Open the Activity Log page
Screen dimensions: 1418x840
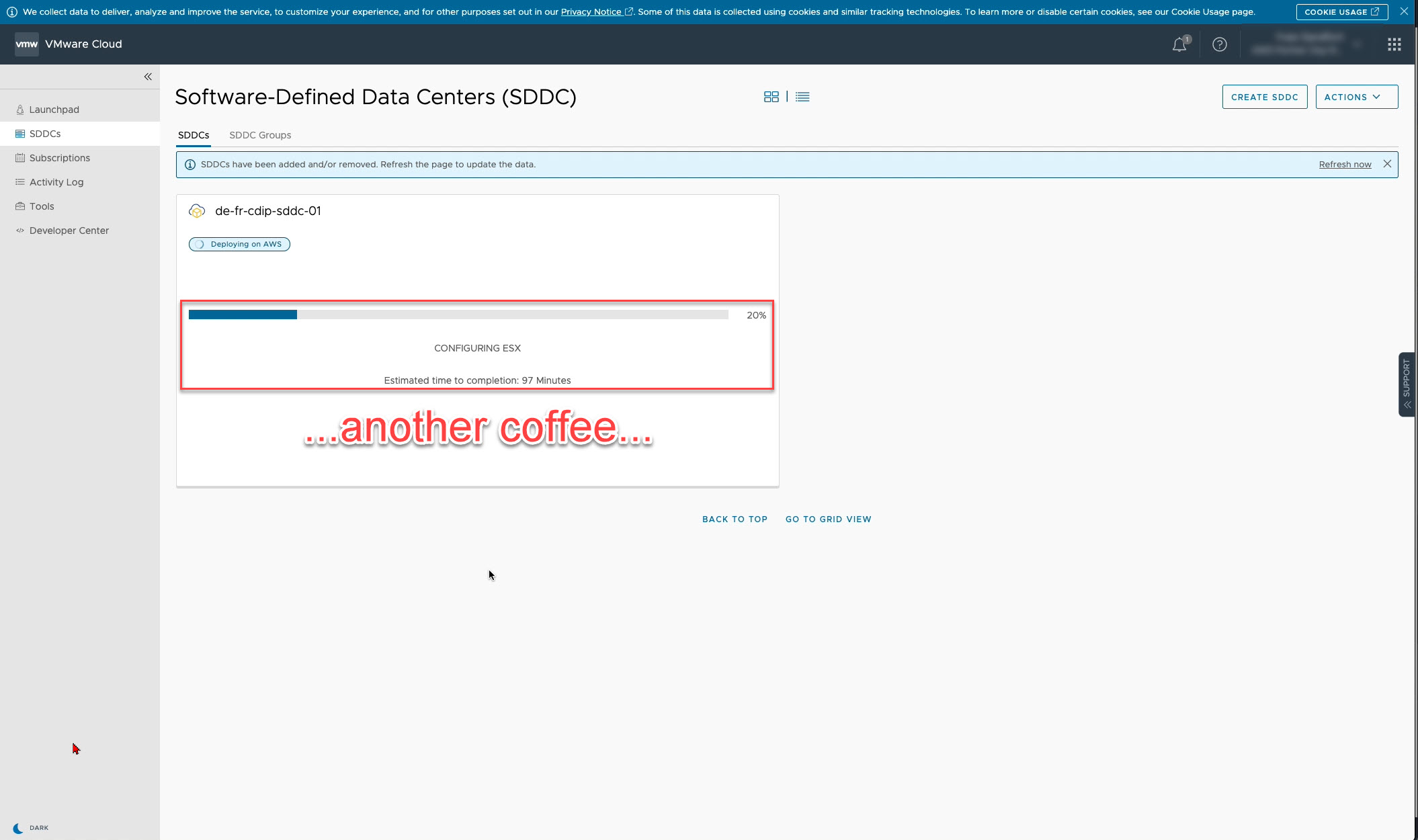click(56, 182)
